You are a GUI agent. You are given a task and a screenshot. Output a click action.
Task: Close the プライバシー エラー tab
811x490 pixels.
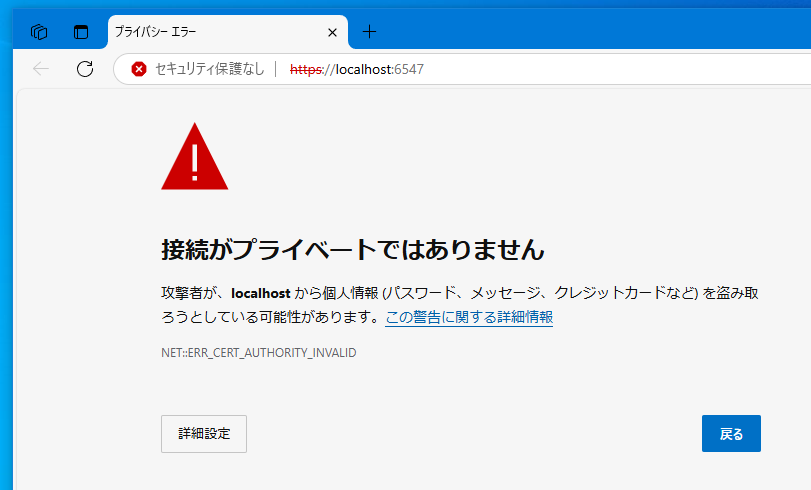tap(333, 33)
